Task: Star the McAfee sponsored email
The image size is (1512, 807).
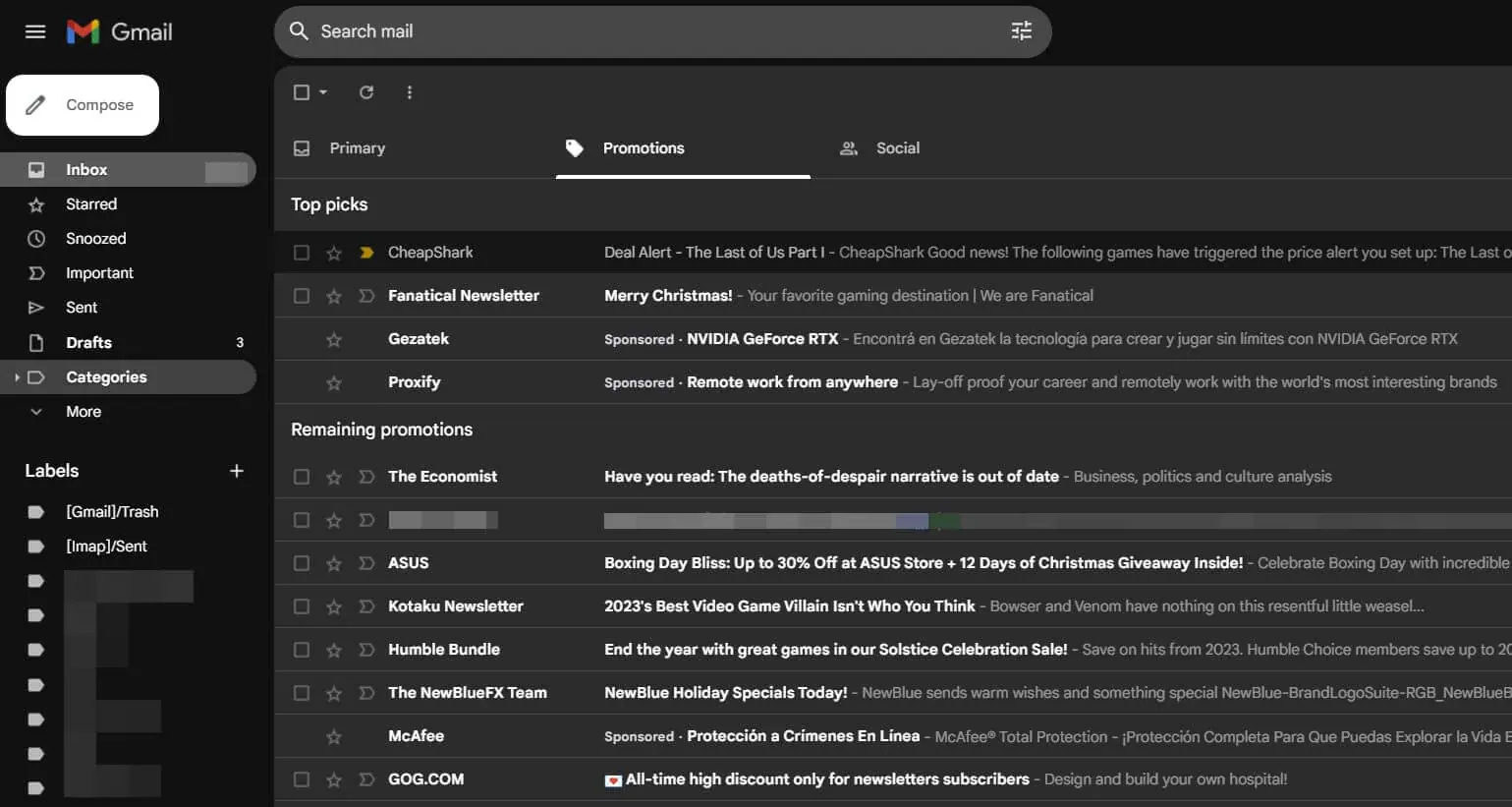Action: 334,736
